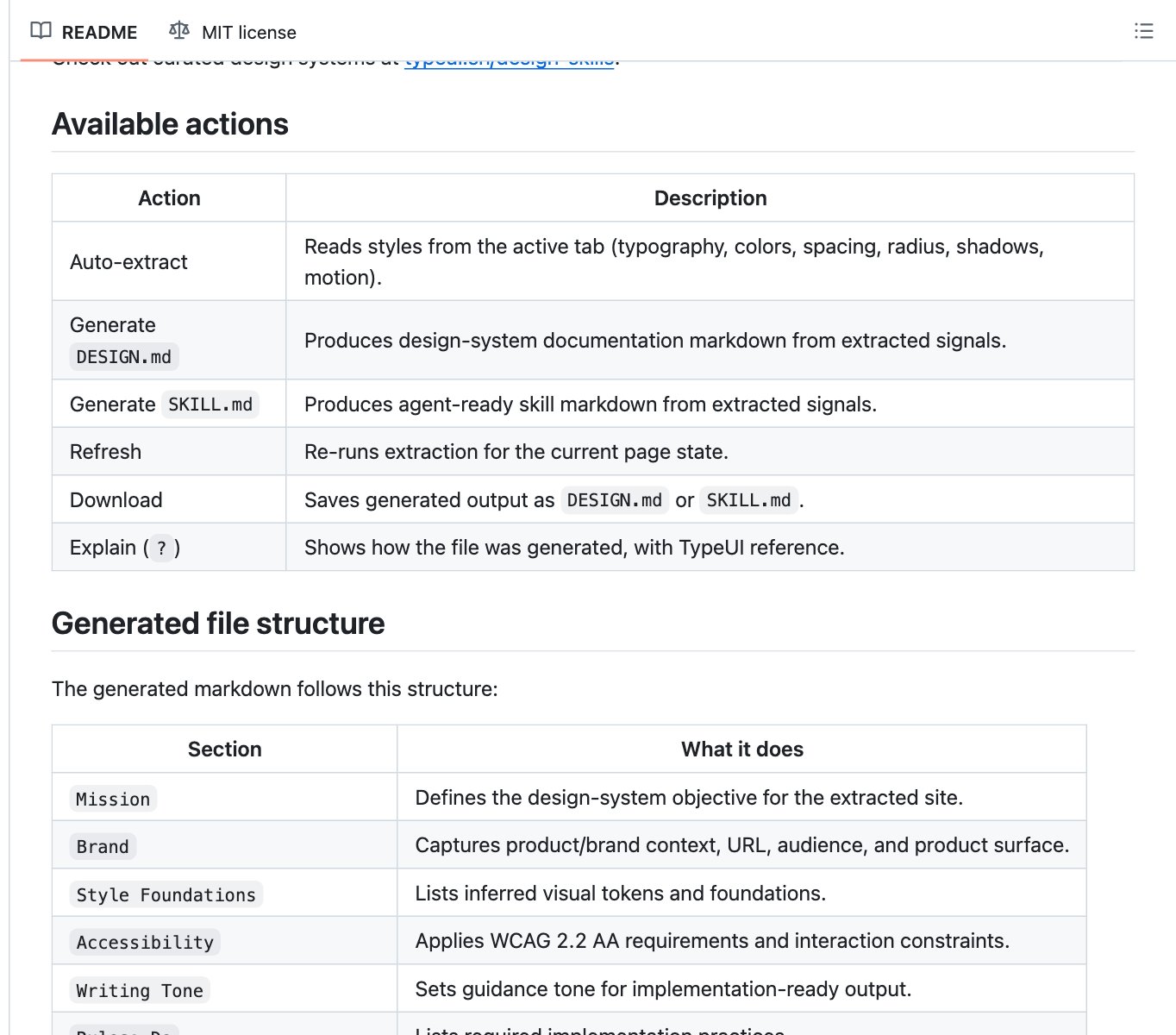Click the 'Description' column header
1176x1035 pixels.
click(x=710, y=198)
